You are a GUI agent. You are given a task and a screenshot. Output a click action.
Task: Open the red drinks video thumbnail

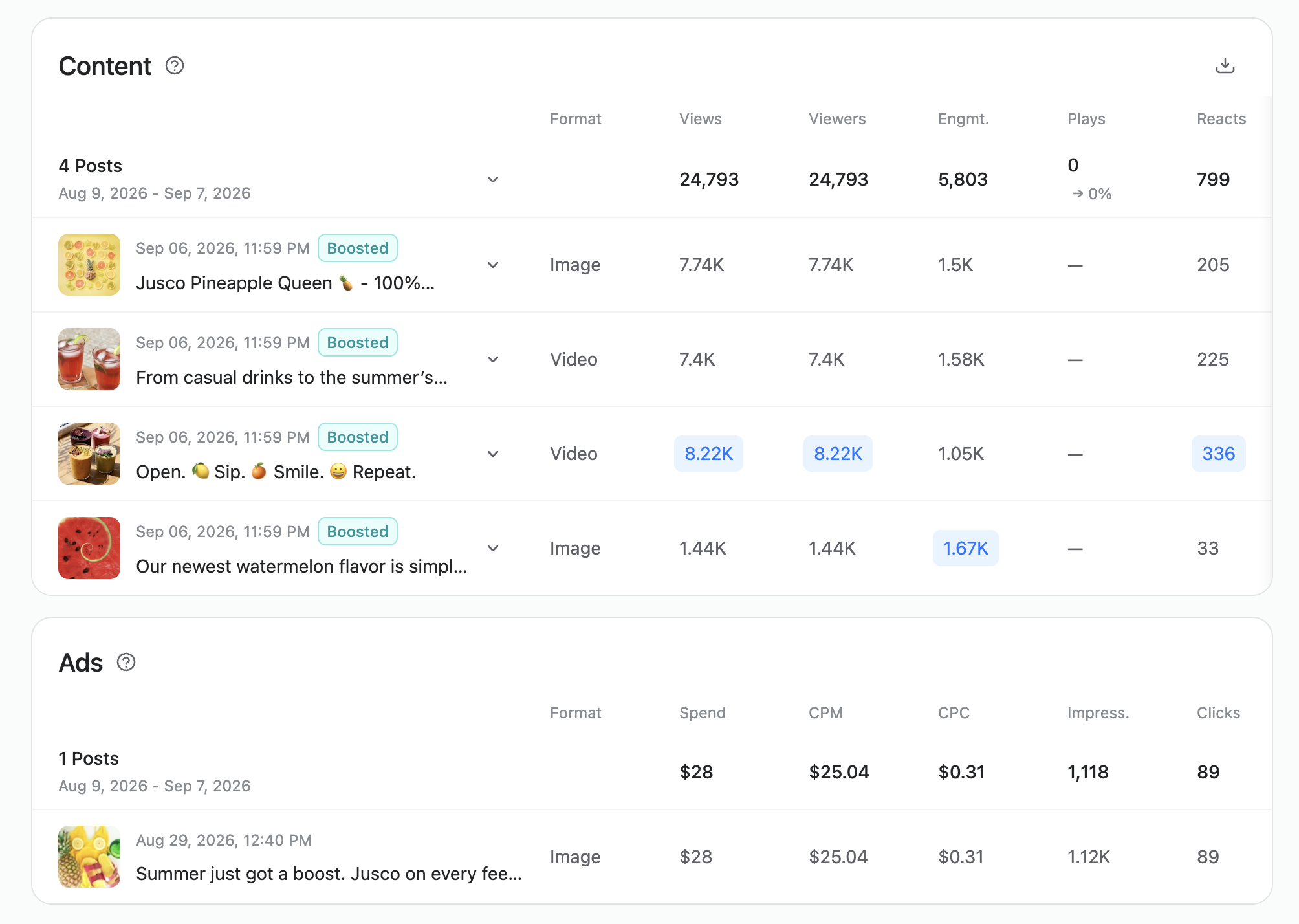(89, 359)
